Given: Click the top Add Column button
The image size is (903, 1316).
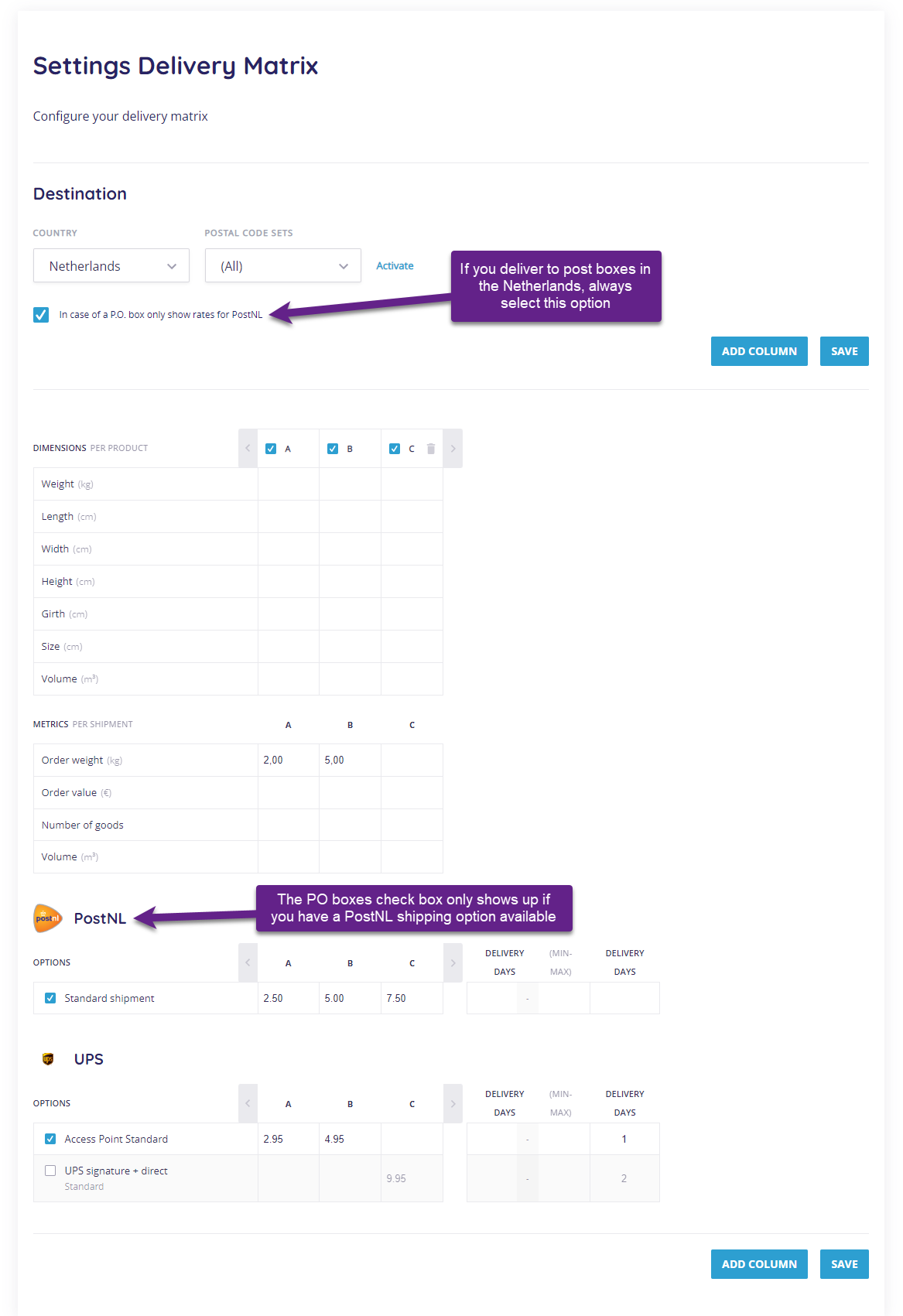Looking at the screenshot, I should 759,351.
